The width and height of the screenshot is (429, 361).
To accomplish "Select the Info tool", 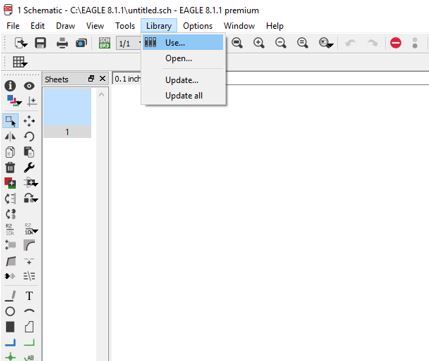I will coord(10,86).
